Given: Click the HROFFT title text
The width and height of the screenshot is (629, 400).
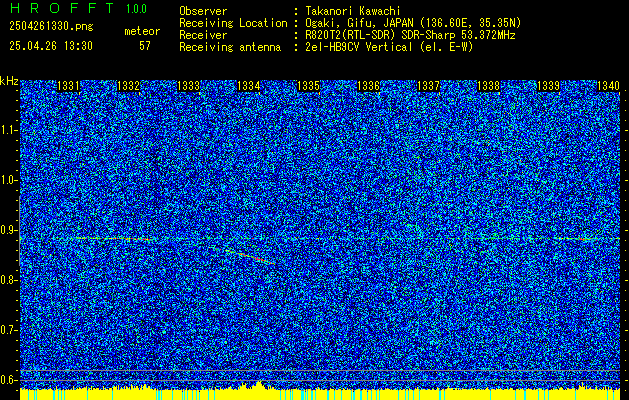Looking at the screenshot, I should (x=62, y=8).
